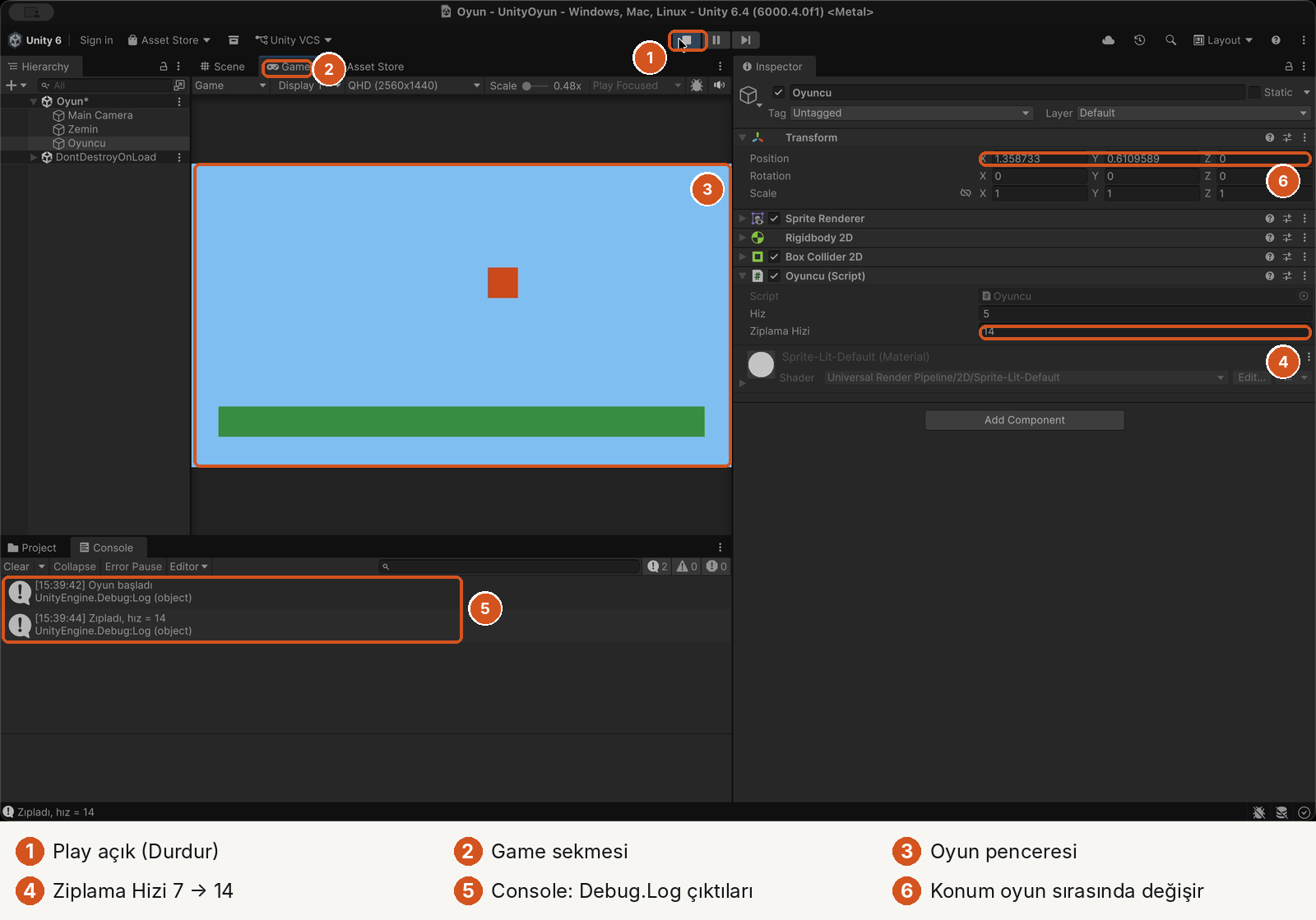Open the Layout dropdown
The image size is (1316, 920).
pos(1223,39)
